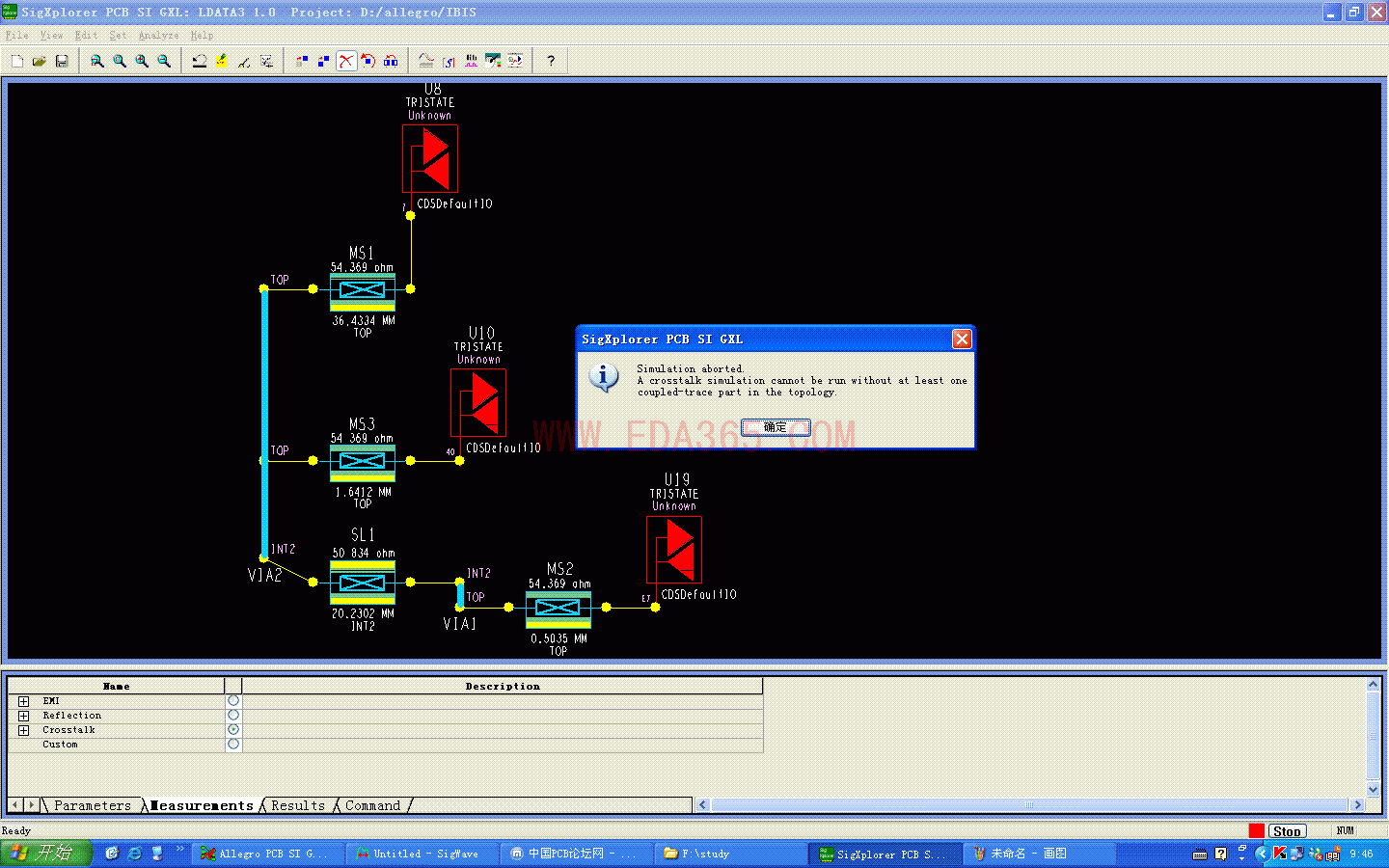Click the question mark help icon
Image resolution: width=1389 pixels, height=868 pixels.
click(x=551, y=61)
